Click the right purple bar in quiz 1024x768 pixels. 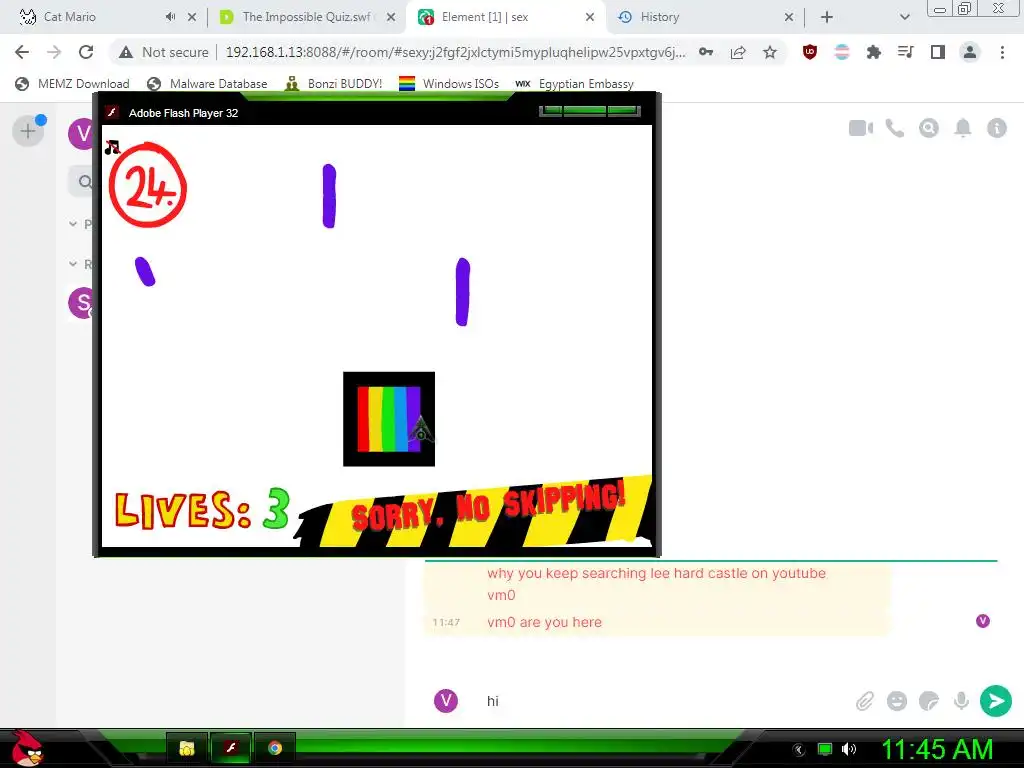462,291
